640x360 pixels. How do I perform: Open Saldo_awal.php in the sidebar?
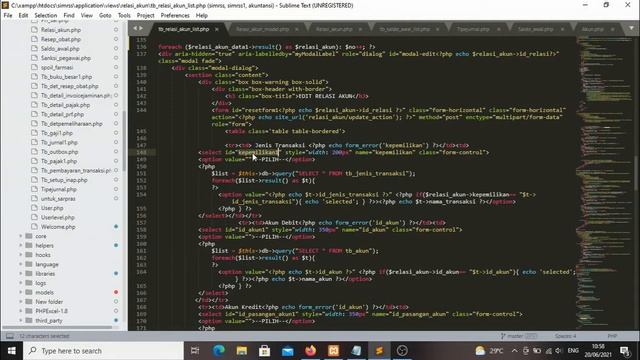[x=60, y=49]
